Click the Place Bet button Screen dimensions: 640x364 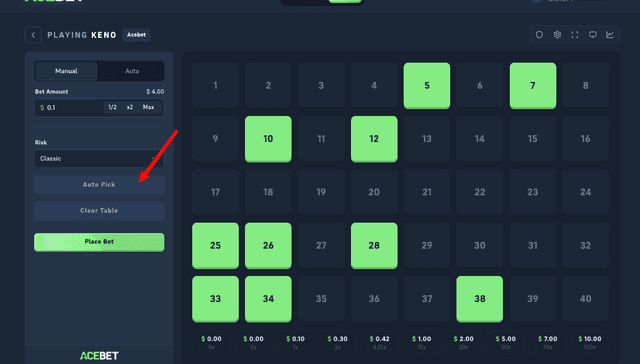click(99, 242)
